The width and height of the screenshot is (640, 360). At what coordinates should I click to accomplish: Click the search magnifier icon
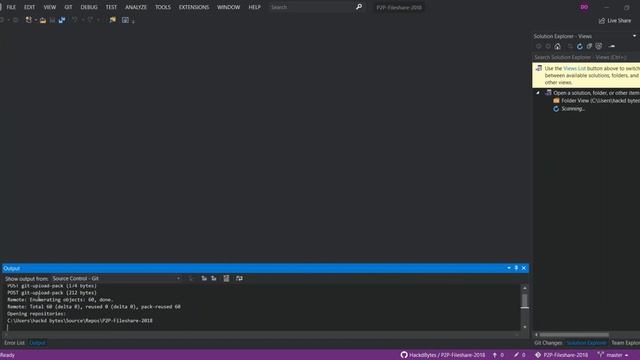(x=359, y=7)
